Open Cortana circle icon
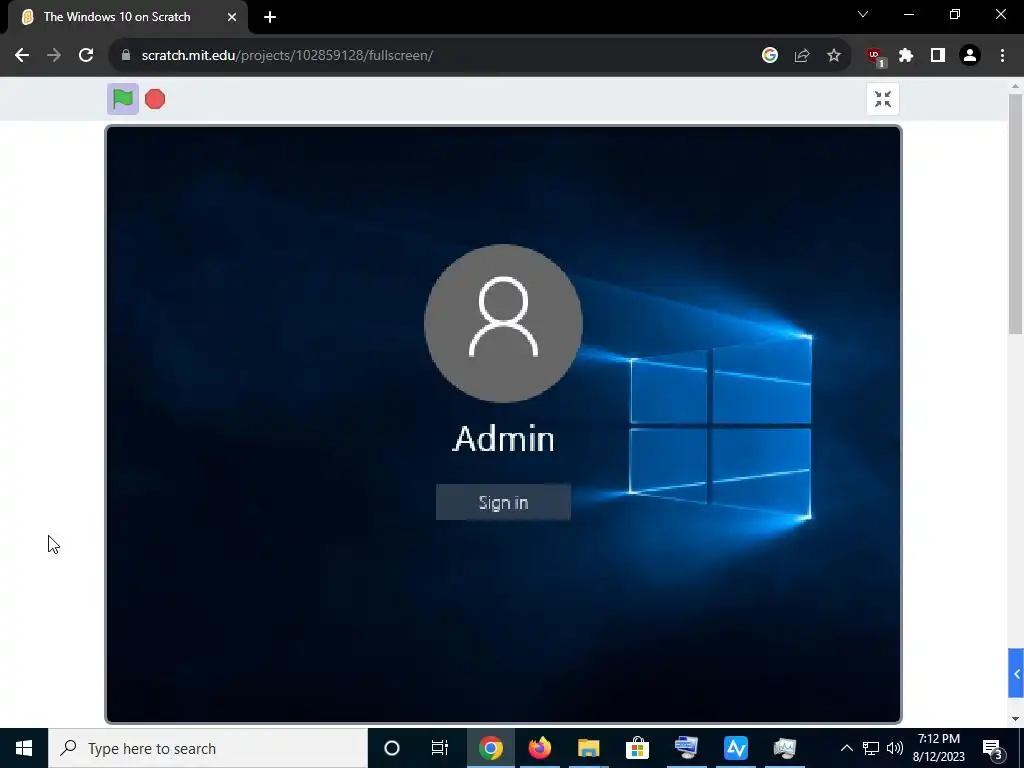This screenshot has height=768, width=1024. 392,748
